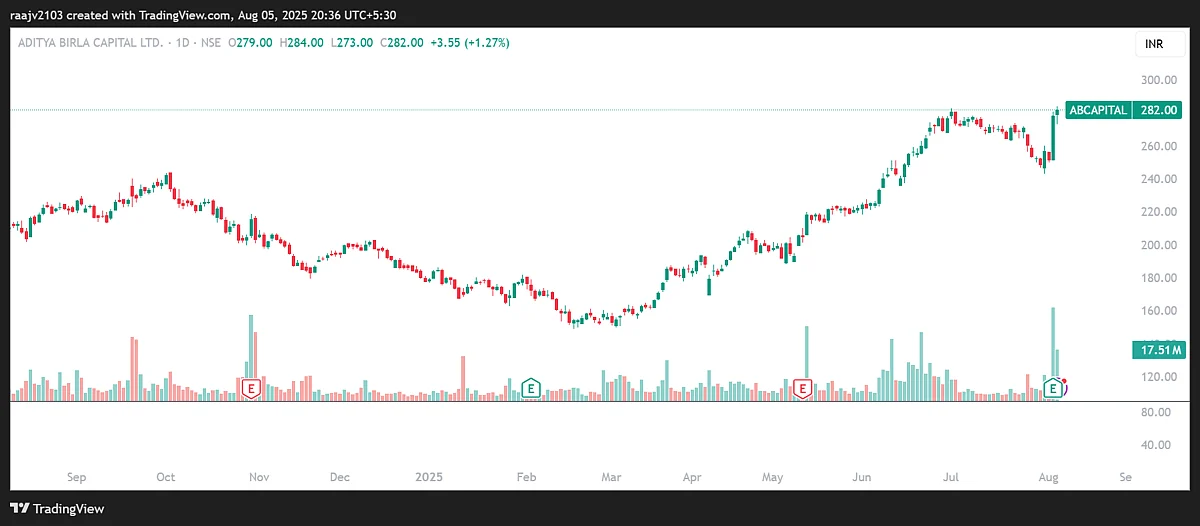Click the red earnings marker in mid May
The image size is (1200, 526).
point(801,388)
